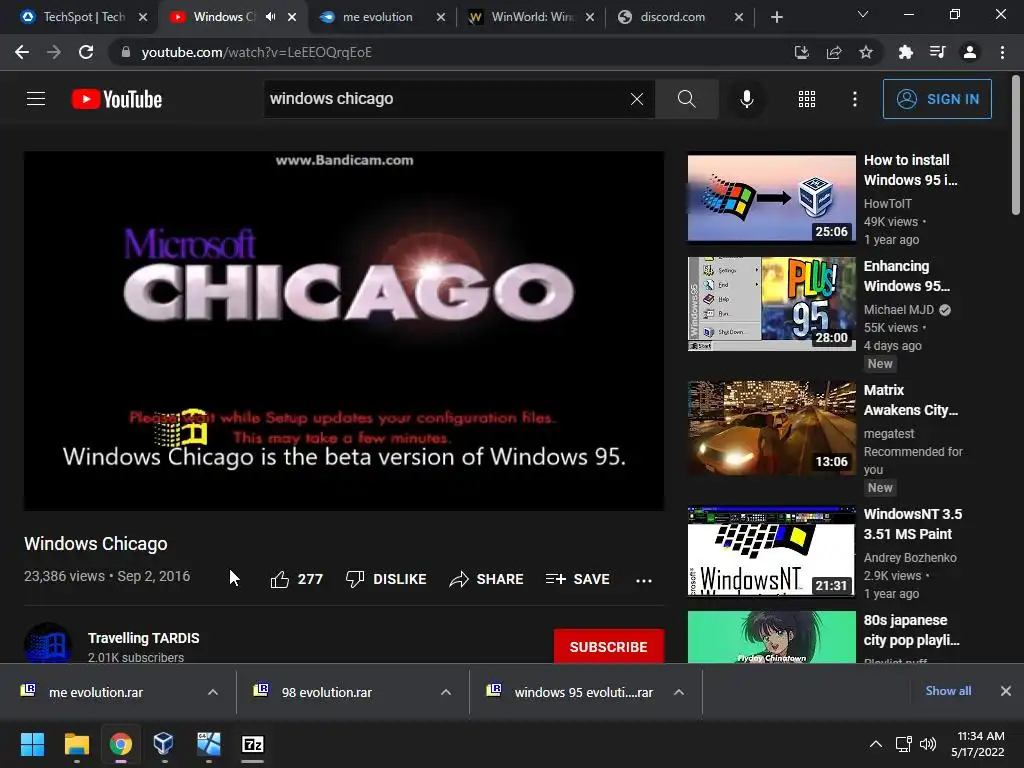Open the YouTube hamburger guide menu
Viewport: 1024px width, 768px height.
pyautogui.click(x=36, y=99)
